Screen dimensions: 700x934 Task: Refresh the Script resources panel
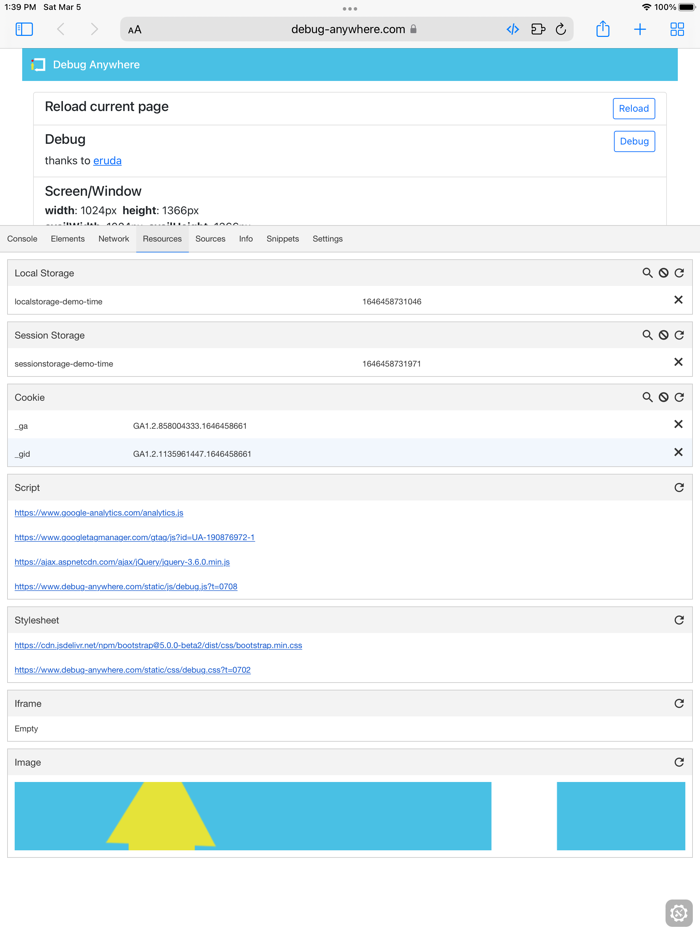click(x=679, y=487)
